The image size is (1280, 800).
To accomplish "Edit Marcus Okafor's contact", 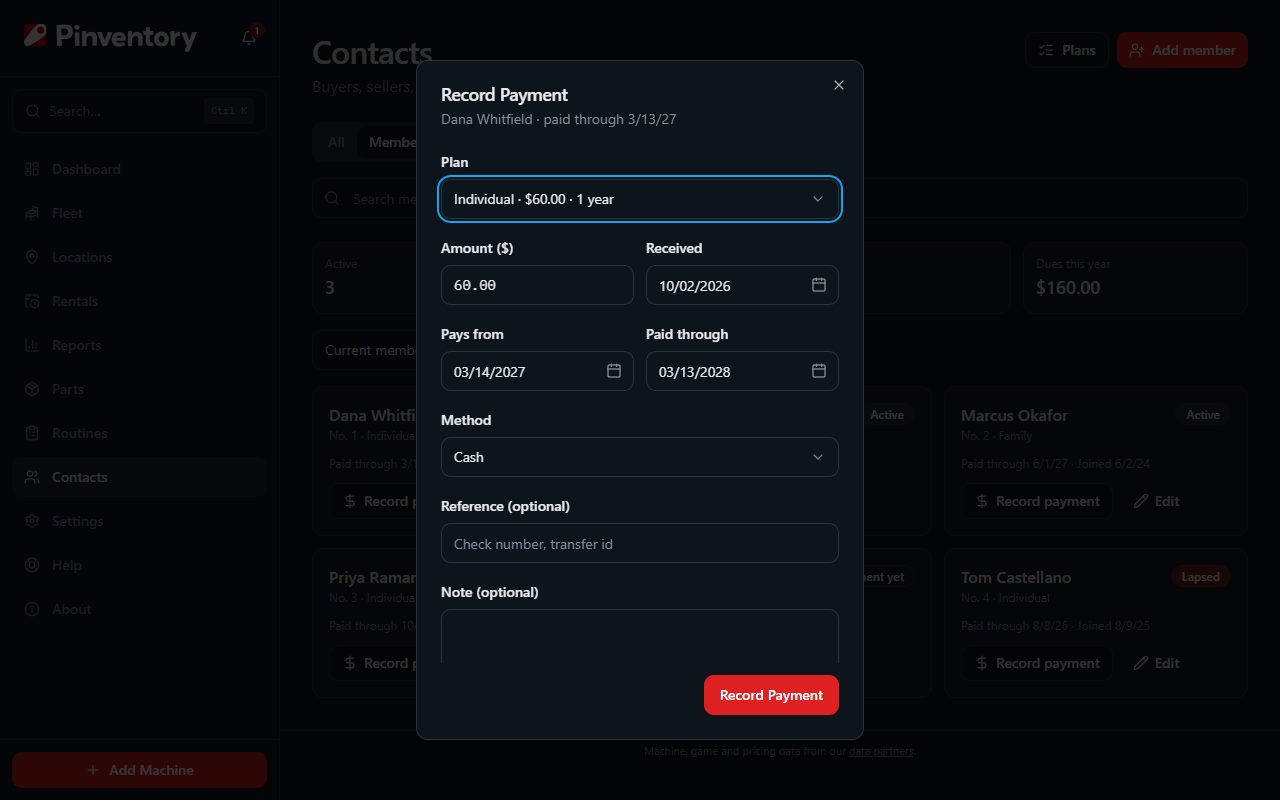I will [1157, 501].
